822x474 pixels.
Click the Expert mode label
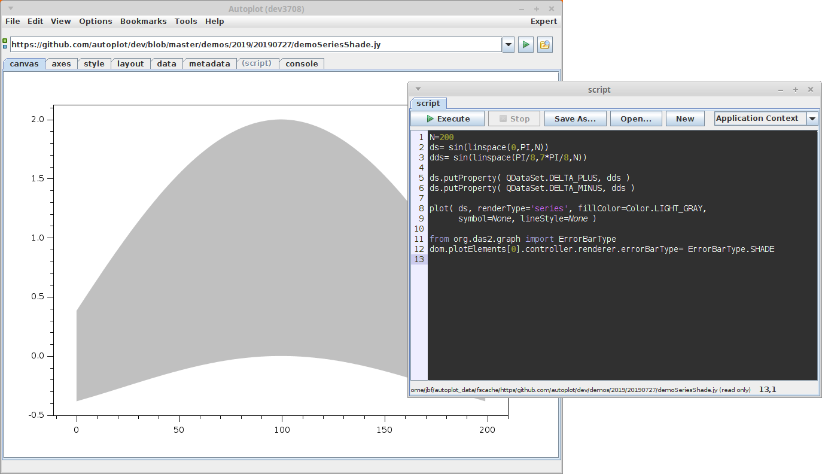[543, 21]
